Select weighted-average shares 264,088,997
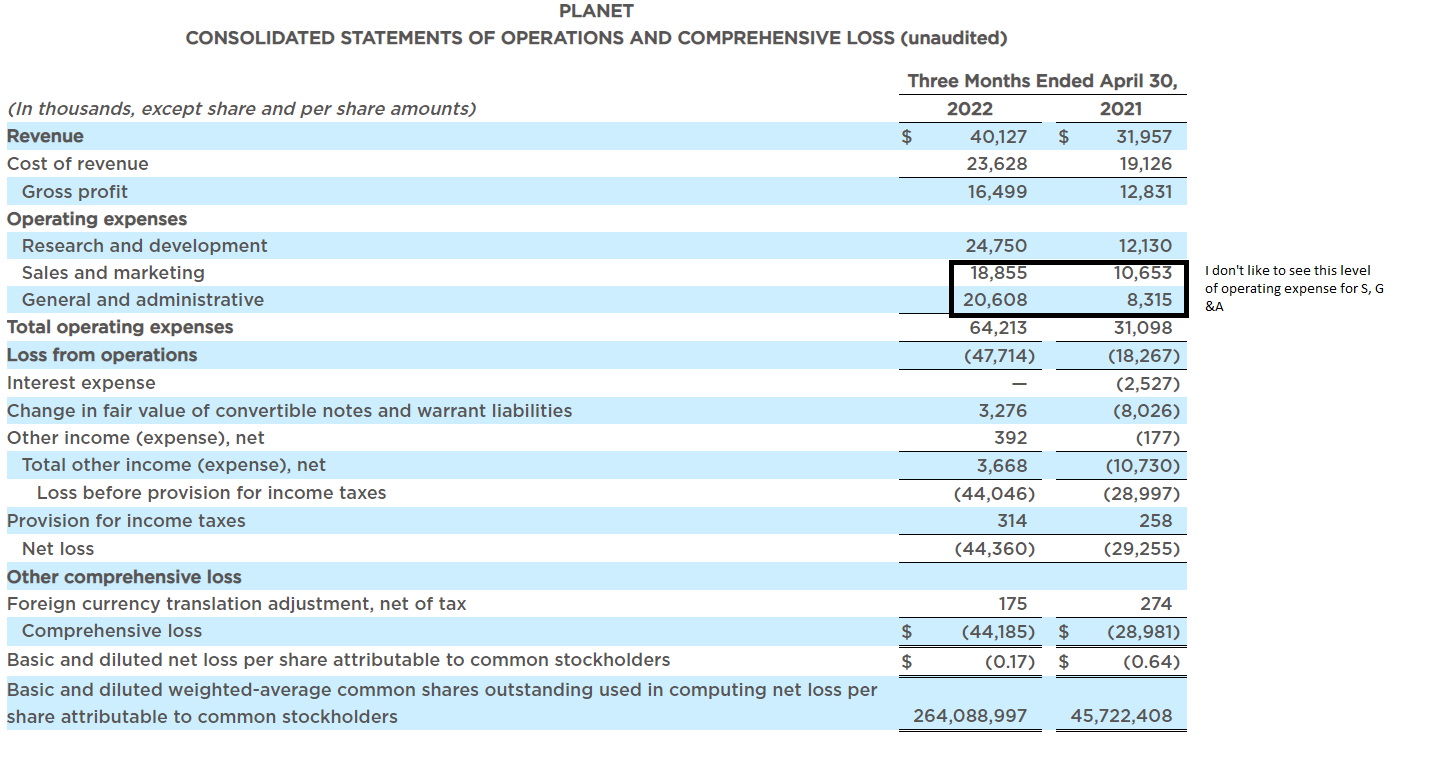Image resolution: width=1438 pixels, height=769 pixels. [970, 717]
